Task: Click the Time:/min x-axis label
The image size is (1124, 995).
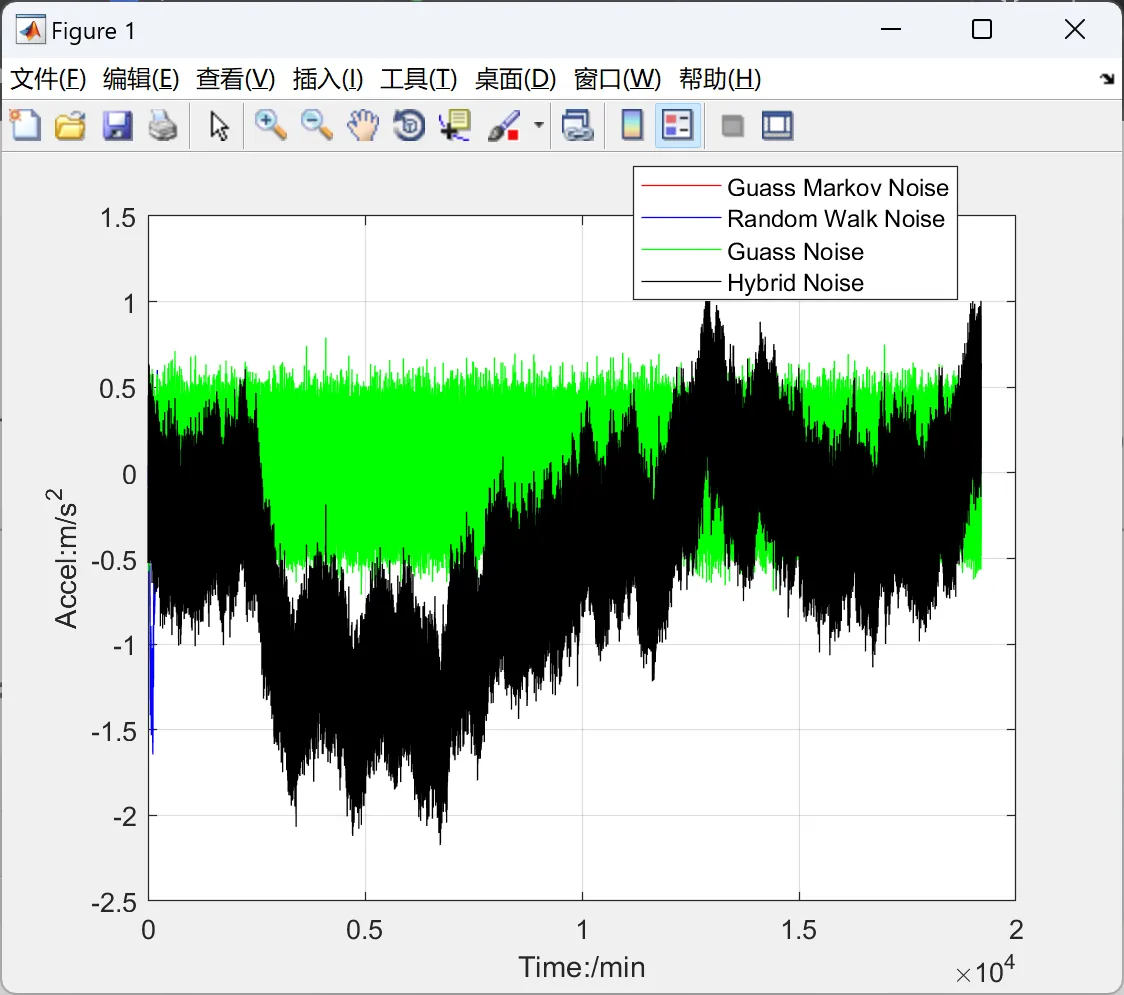Action: (x=581, y=967)
